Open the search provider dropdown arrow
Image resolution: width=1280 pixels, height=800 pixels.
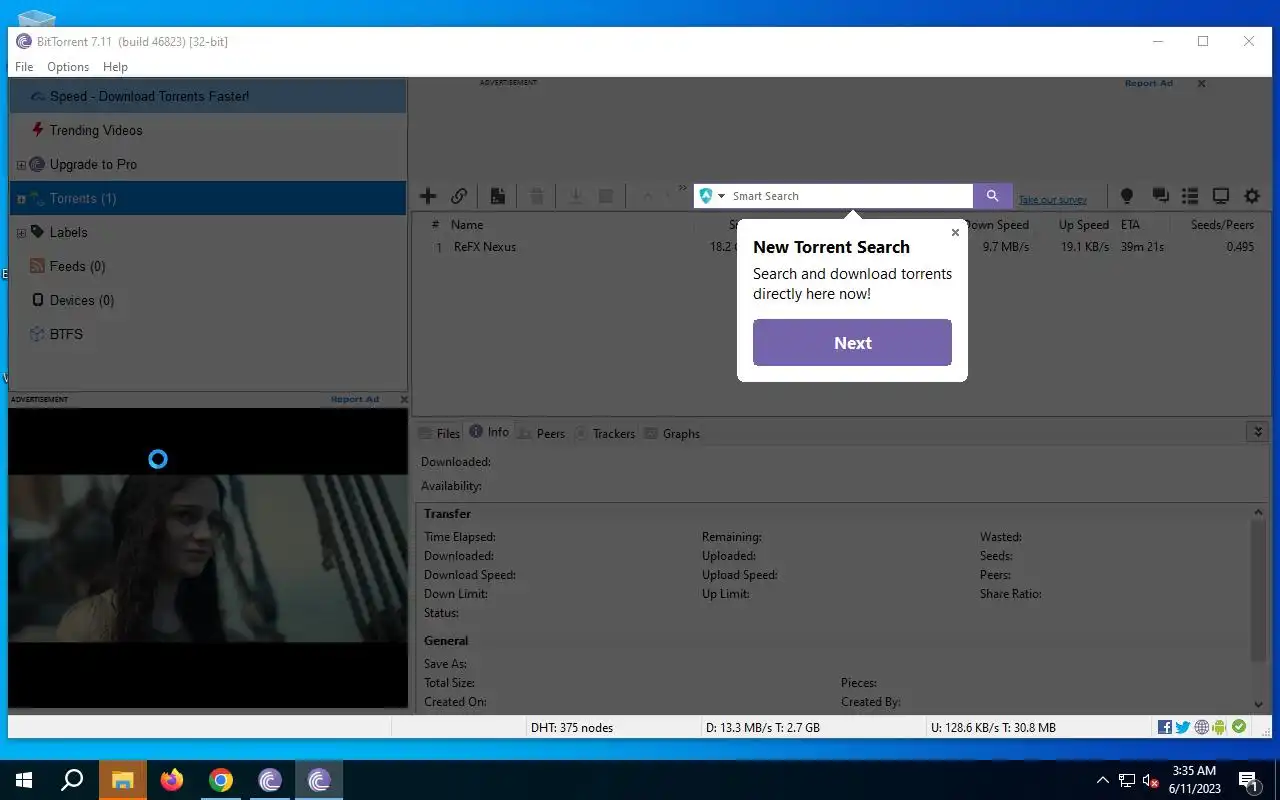[x=721, y=196]
